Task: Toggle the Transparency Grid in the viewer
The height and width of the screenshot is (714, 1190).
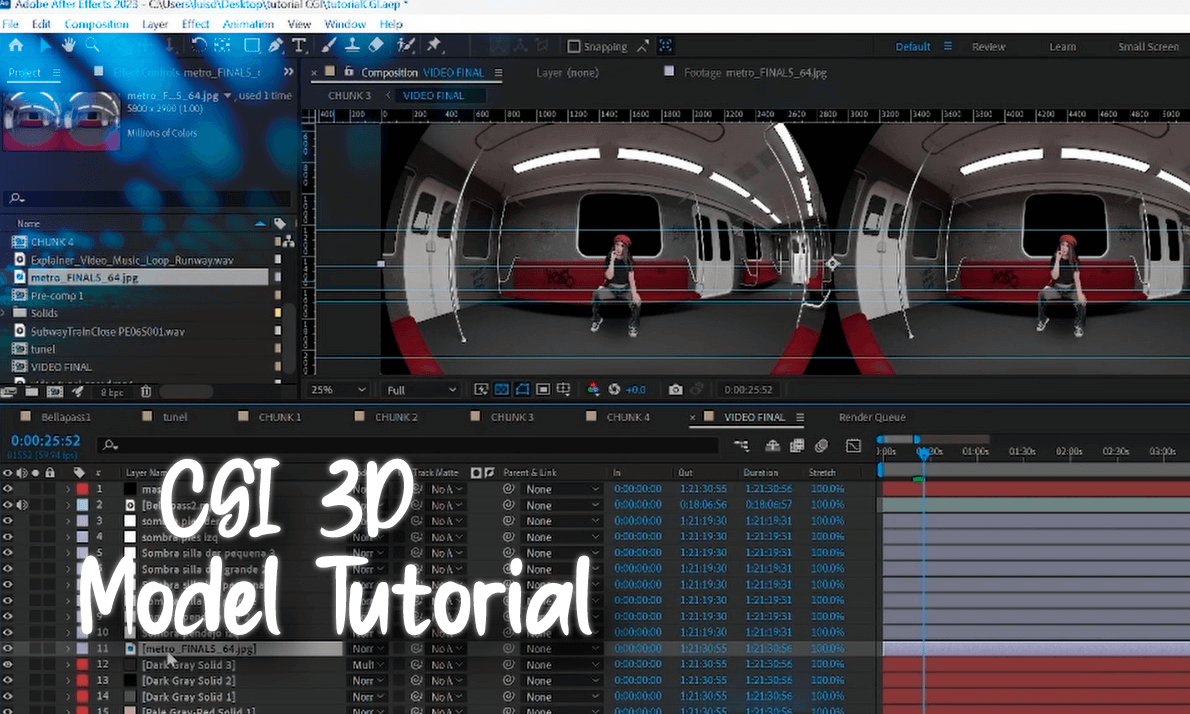Action: pyautogui.click(x=502, y=390)
